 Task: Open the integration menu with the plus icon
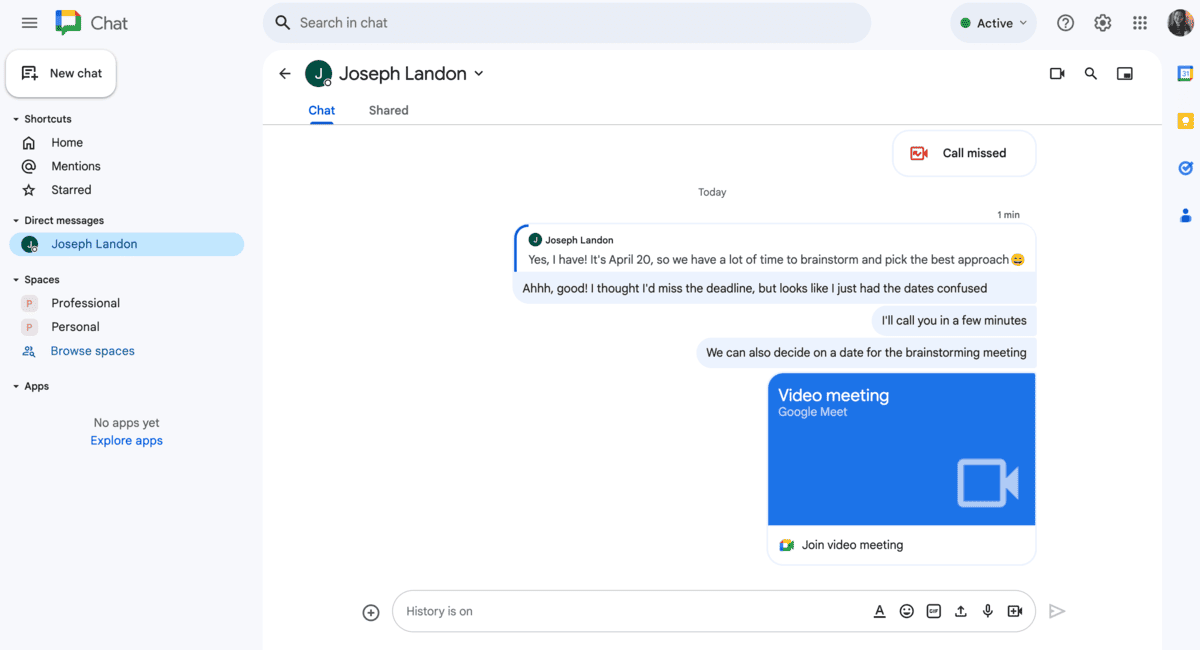[371, 612]
